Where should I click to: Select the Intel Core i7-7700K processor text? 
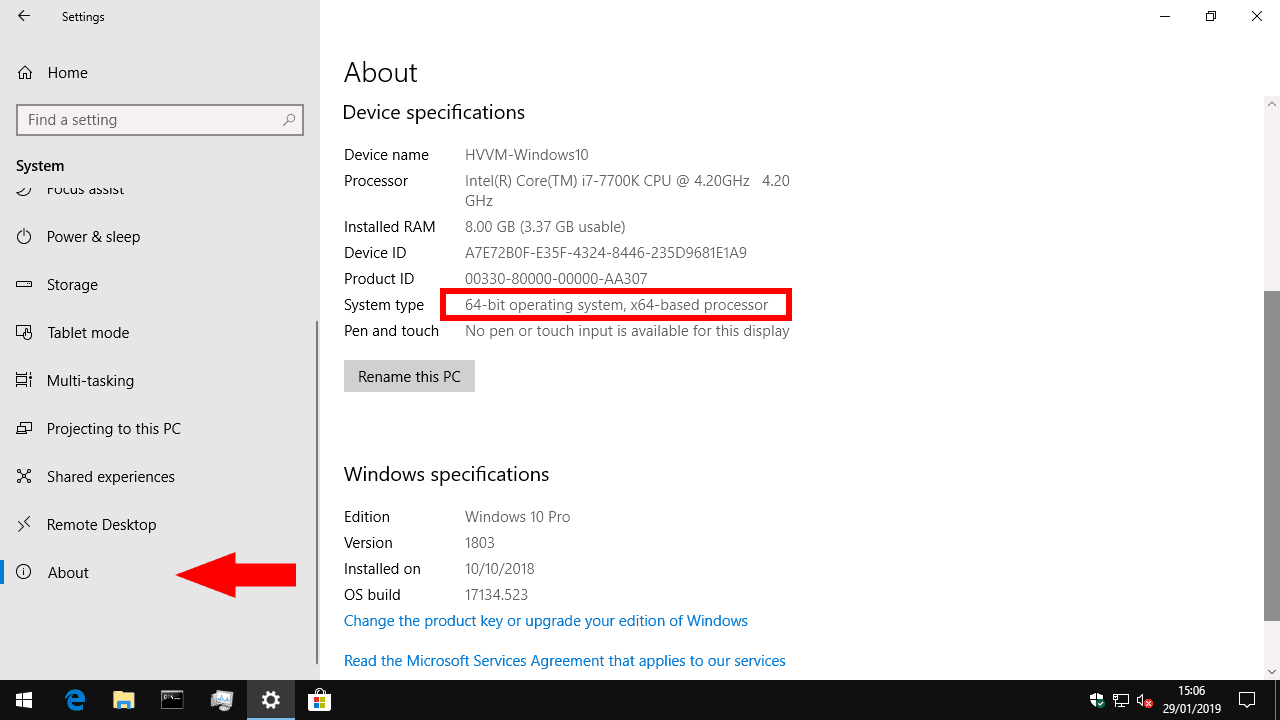coord(627,190)
